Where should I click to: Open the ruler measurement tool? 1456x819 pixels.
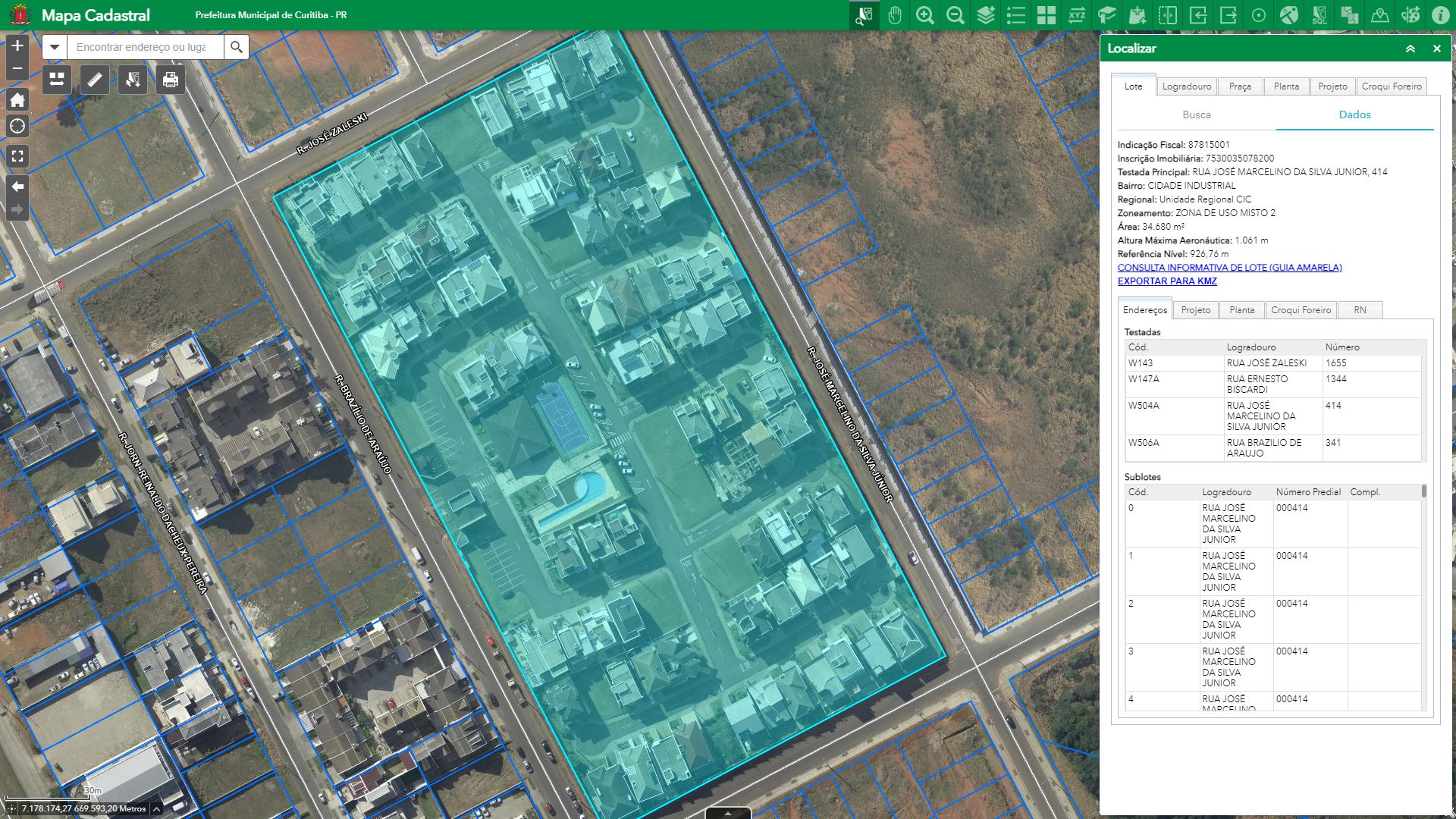[95, 79]
